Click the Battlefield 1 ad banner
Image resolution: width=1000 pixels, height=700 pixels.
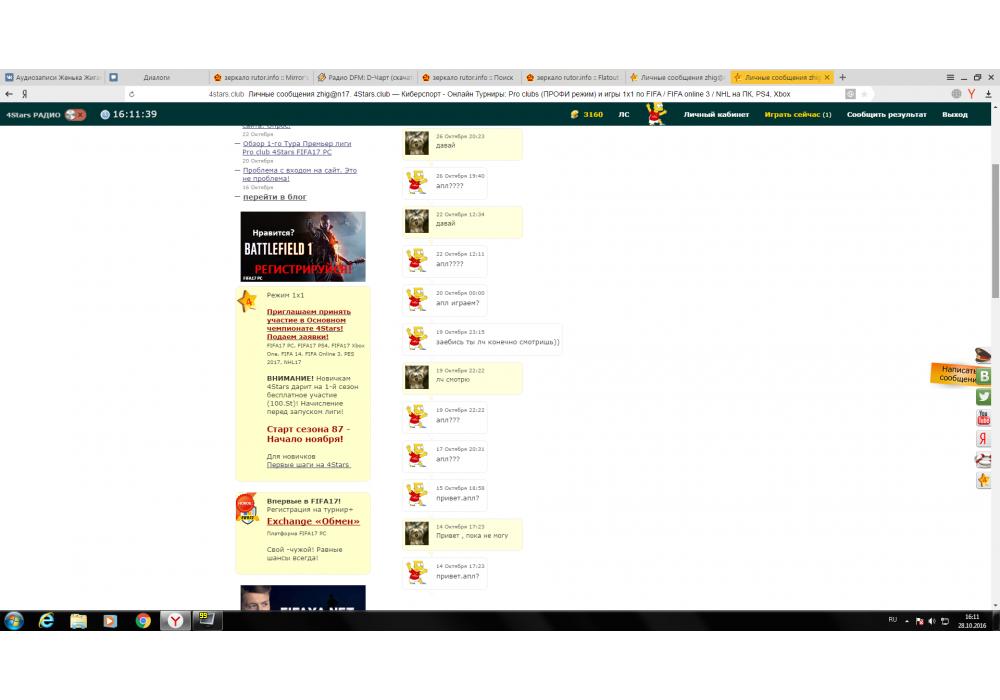click(303, 246)
